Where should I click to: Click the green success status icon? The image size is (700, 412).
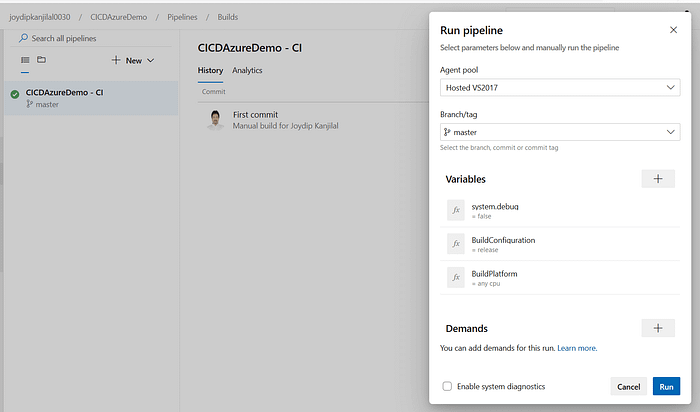(x=15, y=95)
